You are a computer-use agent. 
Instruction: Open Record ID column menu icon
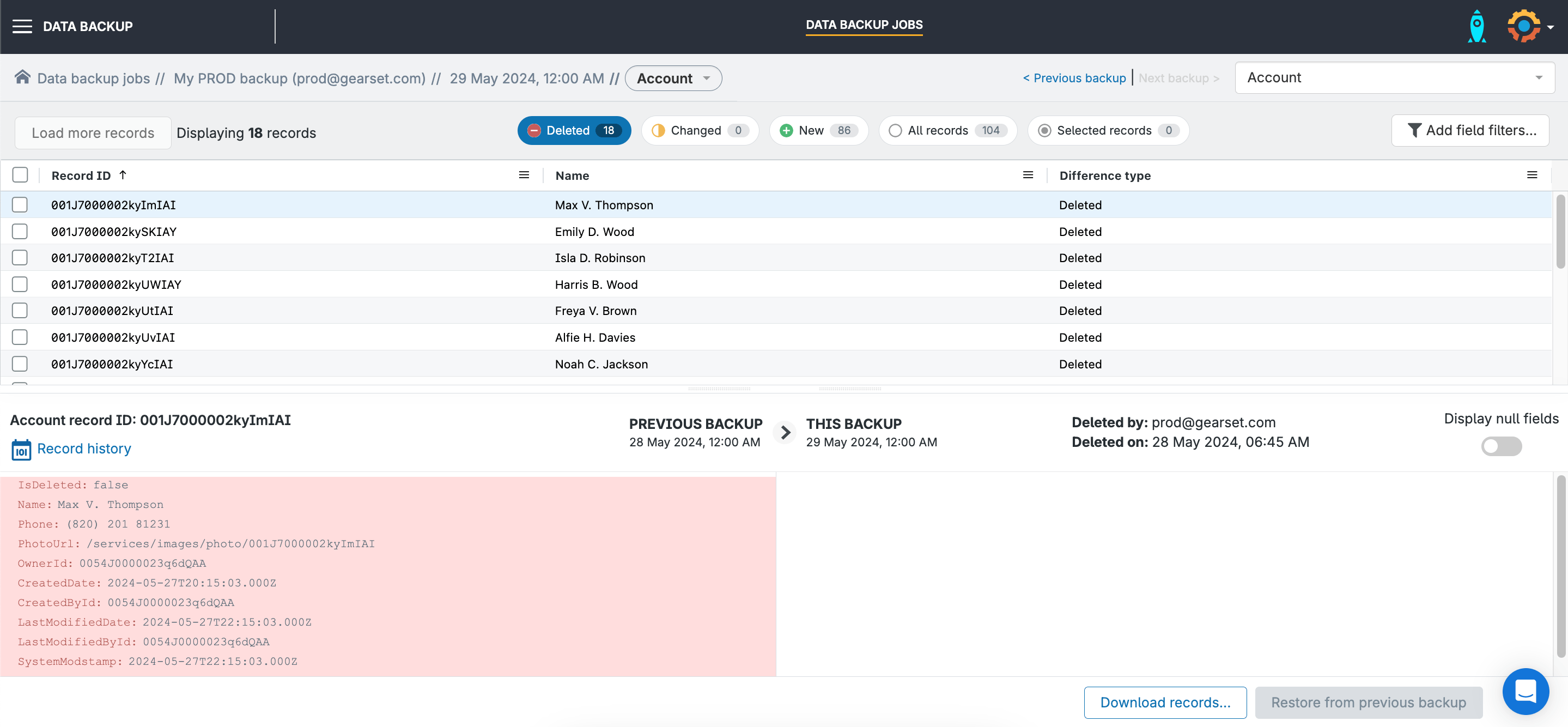[524, 175]
